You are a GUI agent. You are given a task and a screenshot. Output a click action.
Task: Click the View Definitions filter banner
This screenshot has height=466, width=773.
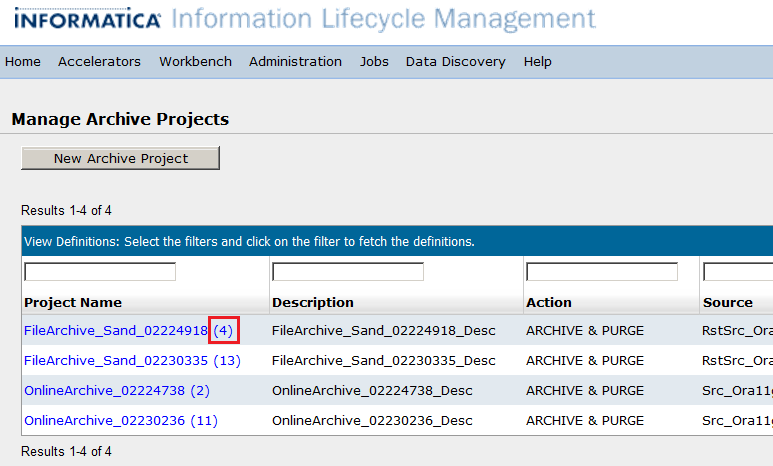(x=397, y=241)
